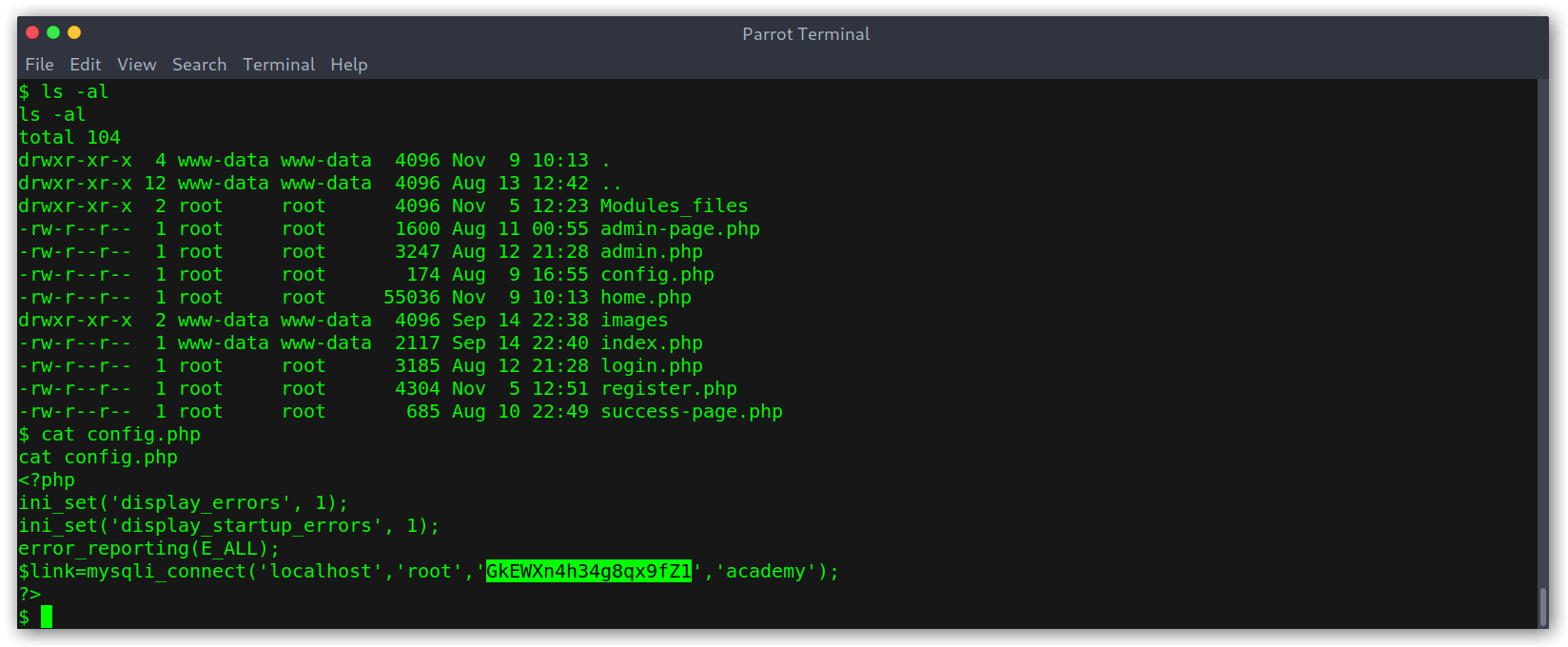The image size is (1568, 647).
Task: Click the green window button
Action: (x=53, y=32)
